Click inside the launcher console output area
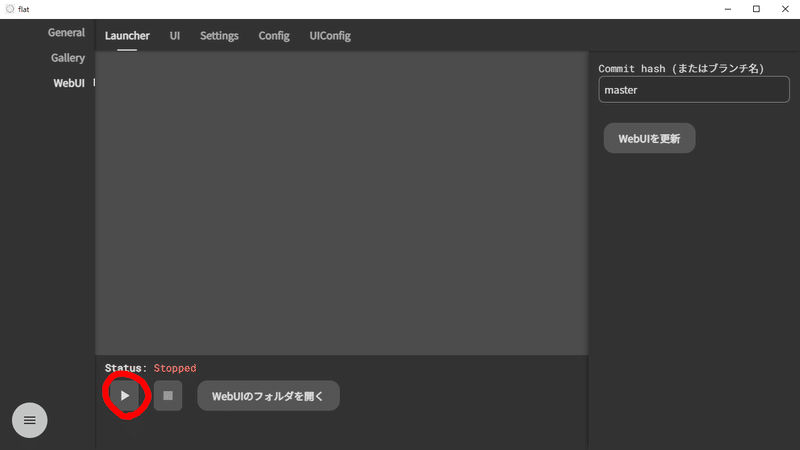This screenshot has height=450, width=800. pyautogui.click(x=342, y=203)
